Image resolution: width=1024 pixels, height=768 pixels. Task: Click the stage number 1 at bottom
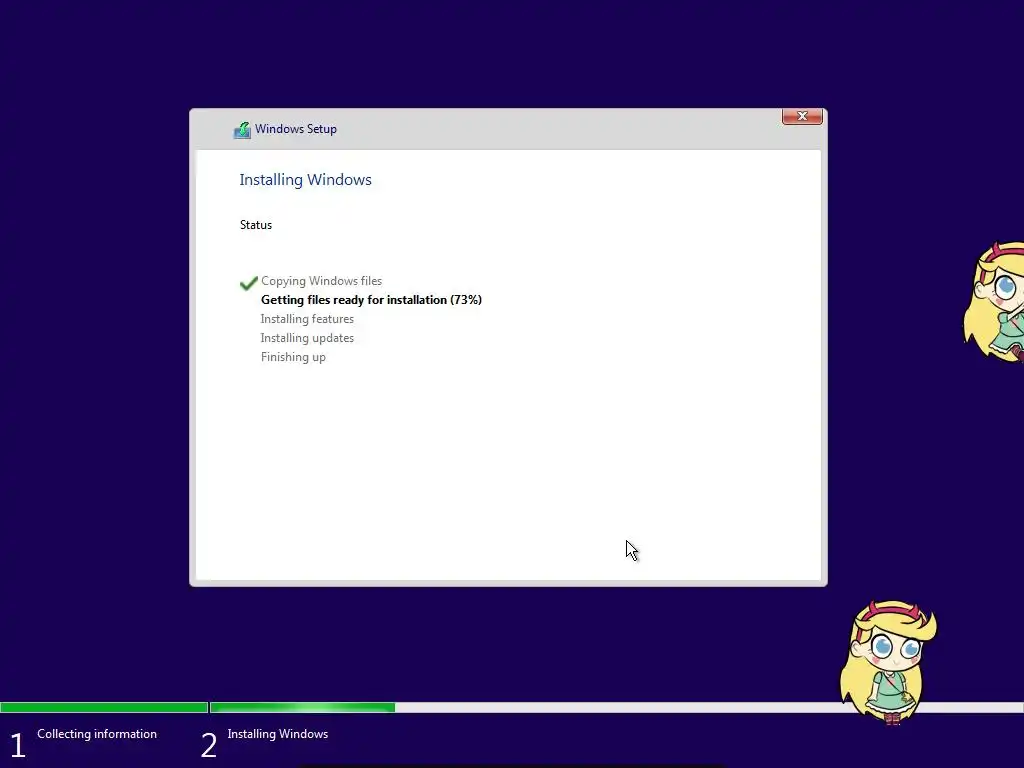[x=18, y=746]
